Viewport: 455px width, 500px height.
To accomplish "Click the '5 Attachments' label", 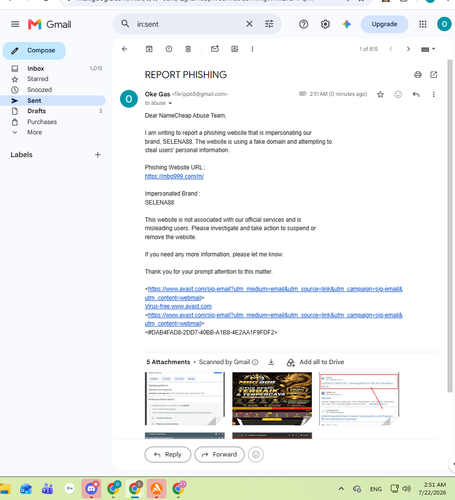I will click(x=168, y=362).
